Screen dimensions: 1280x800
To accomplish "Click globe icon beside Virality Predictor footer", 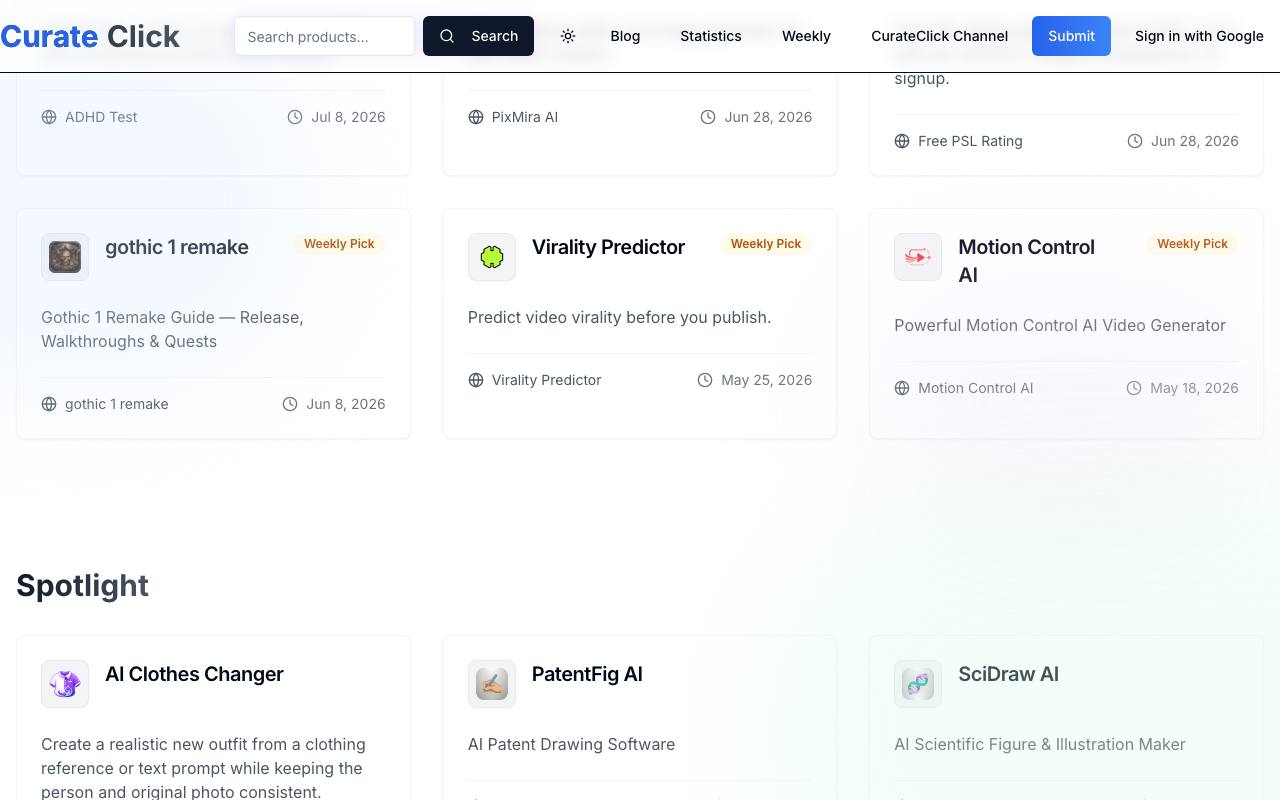I will point(476,380).
